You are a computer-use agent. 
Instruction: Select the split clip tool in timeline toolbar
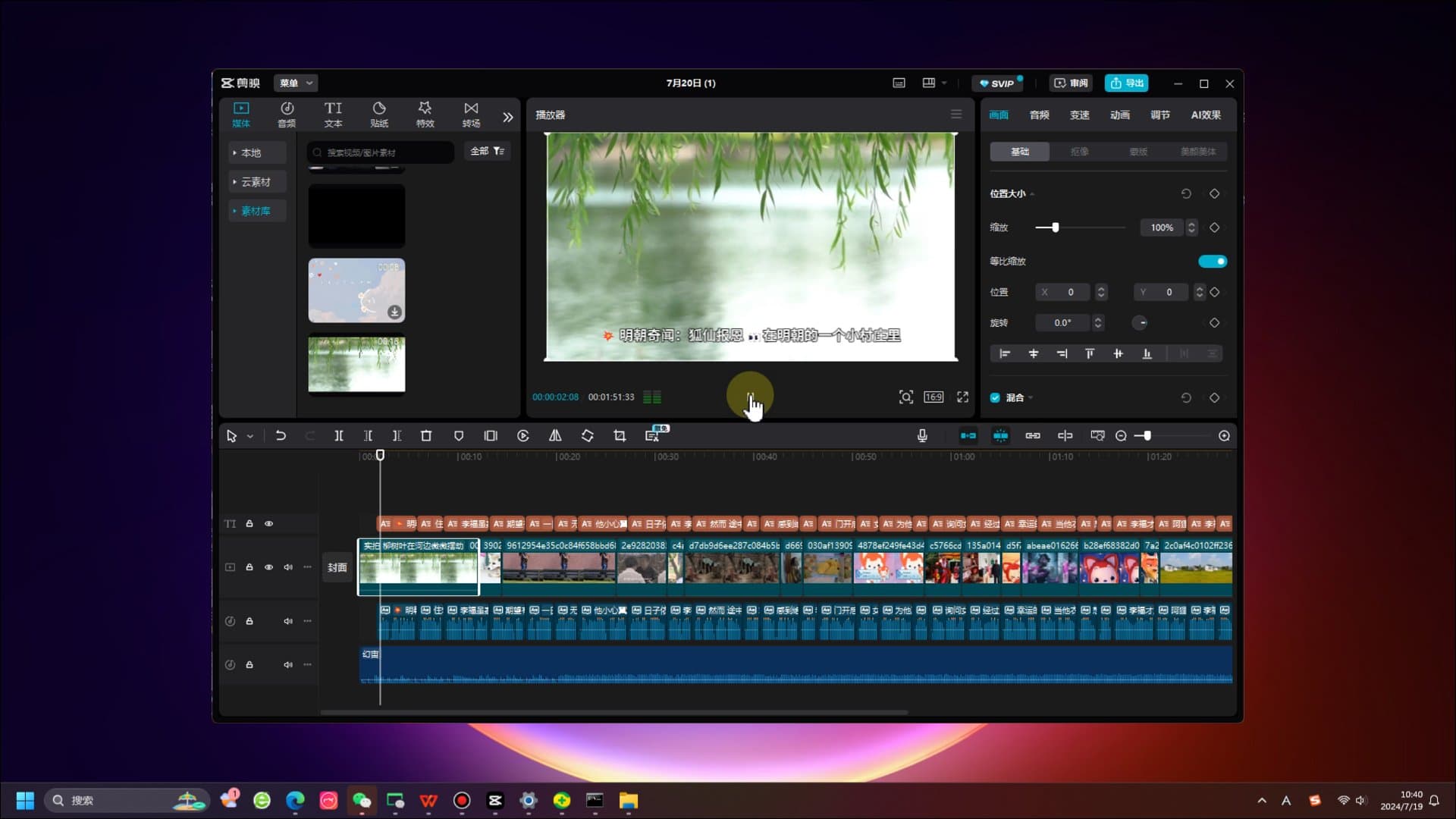coord(339,436)
